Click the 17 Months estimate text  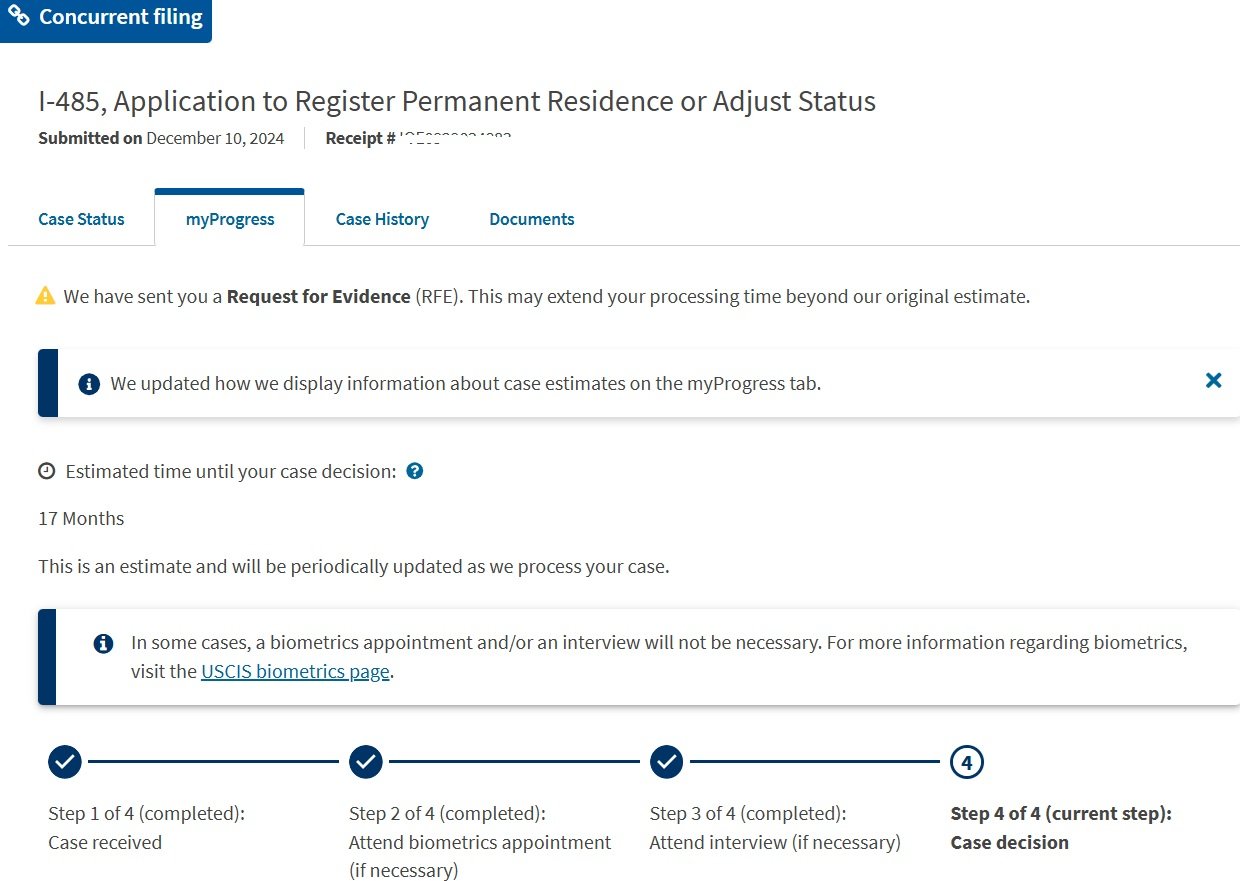click(x=81, y=518)
